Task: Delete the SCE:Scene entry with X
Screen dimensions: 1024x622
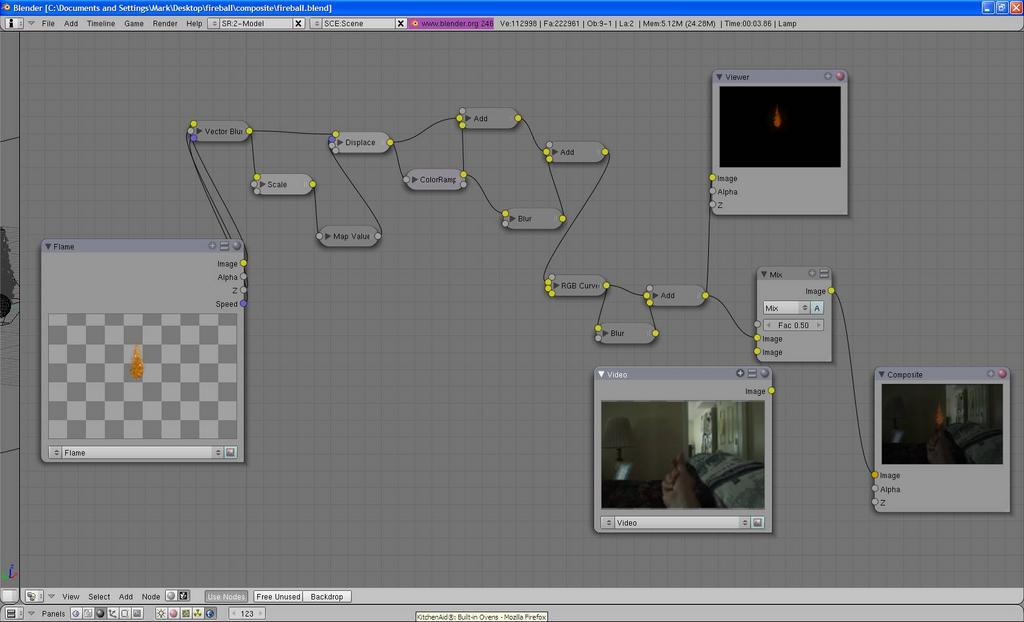Action: coord(401,23)
